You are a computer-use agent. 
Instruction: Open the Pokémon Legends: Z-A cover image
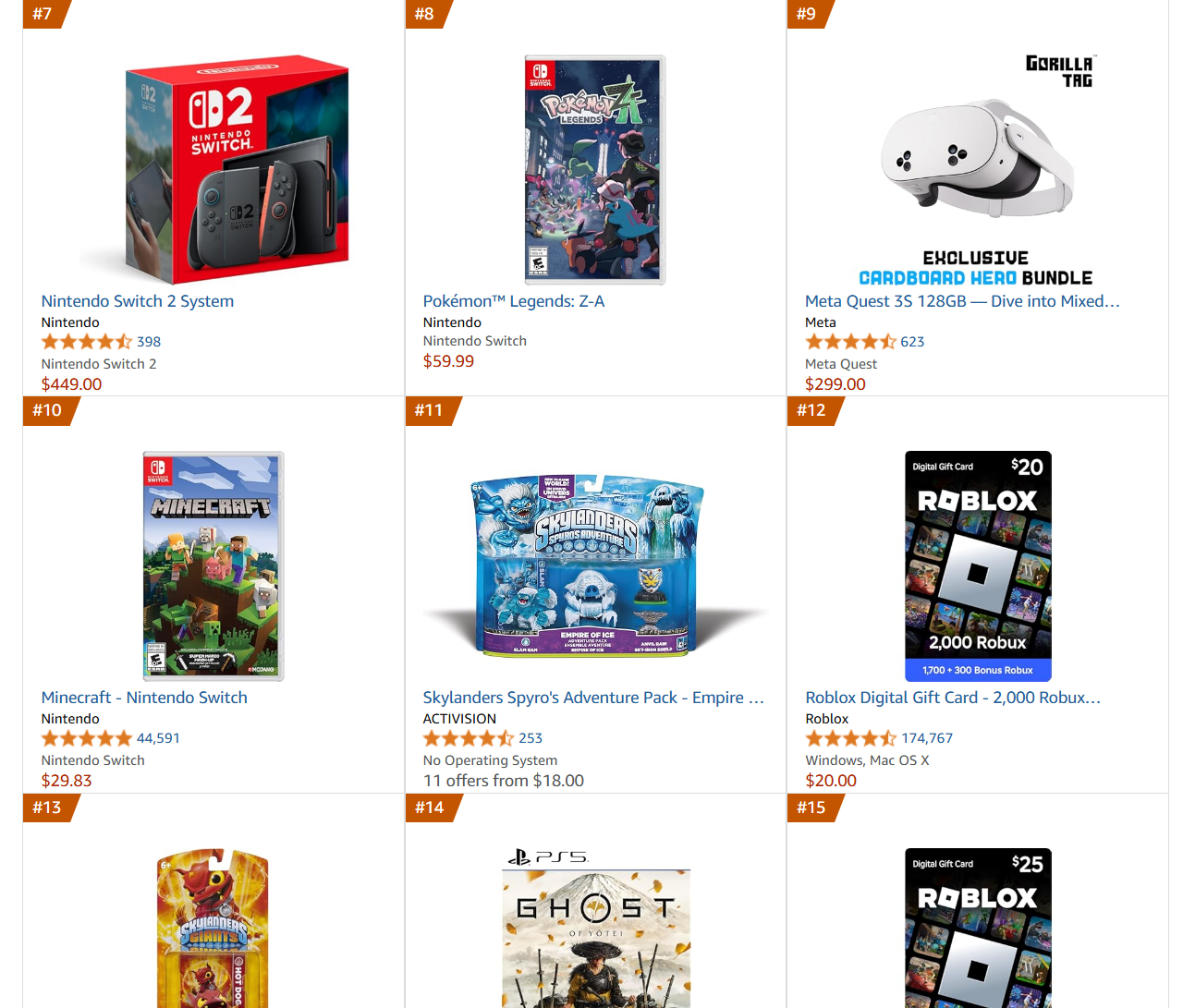[x=595, y=170]
